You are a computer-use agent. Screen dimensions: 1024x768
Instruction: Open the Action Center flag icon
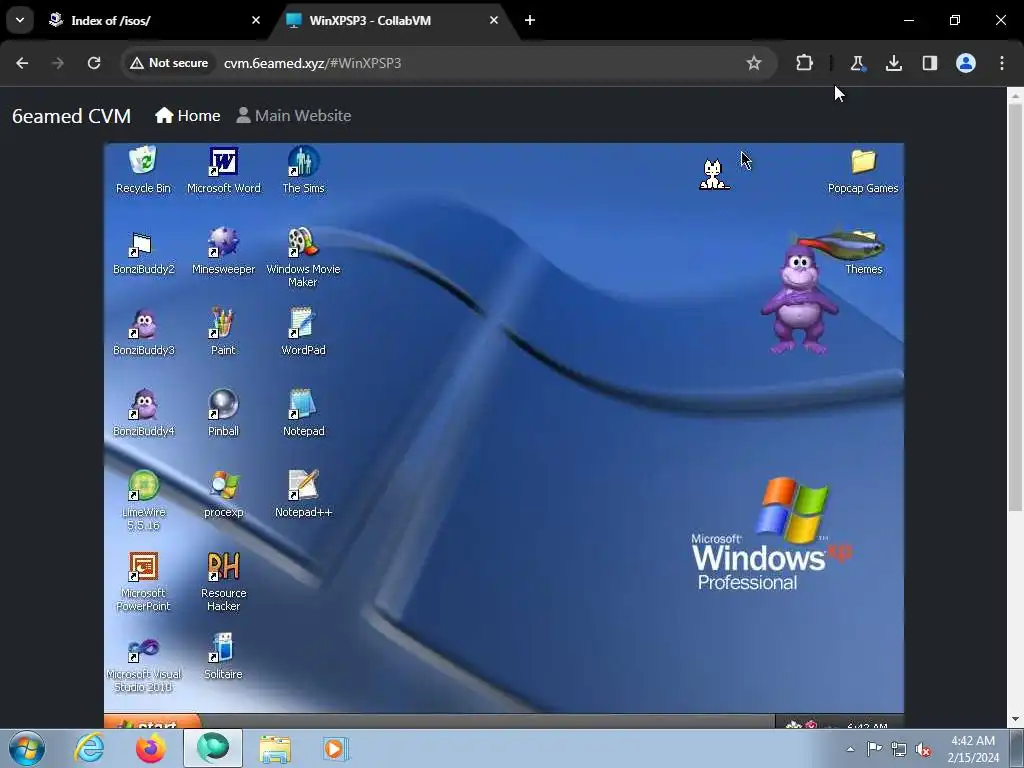[x=874, y=749]
